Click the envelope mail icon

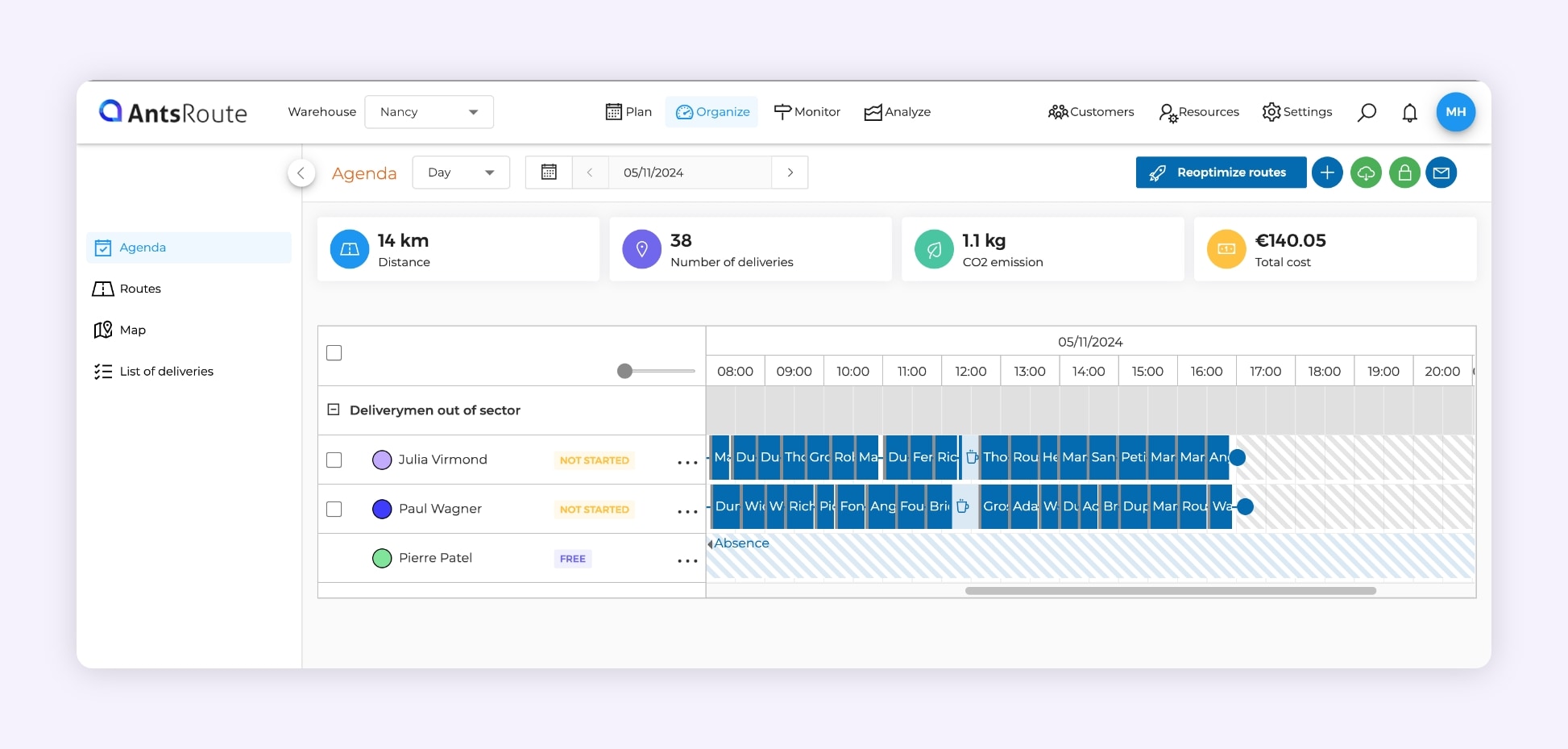point(1441,173)
